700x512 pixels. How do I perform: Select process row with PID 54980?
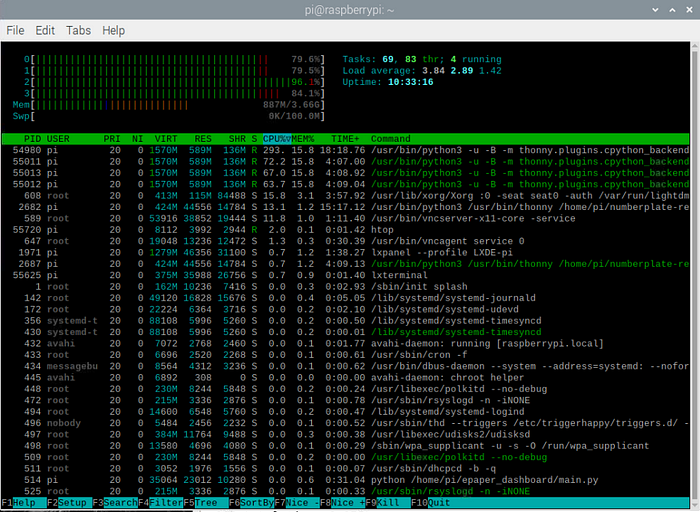coord(346,150)
